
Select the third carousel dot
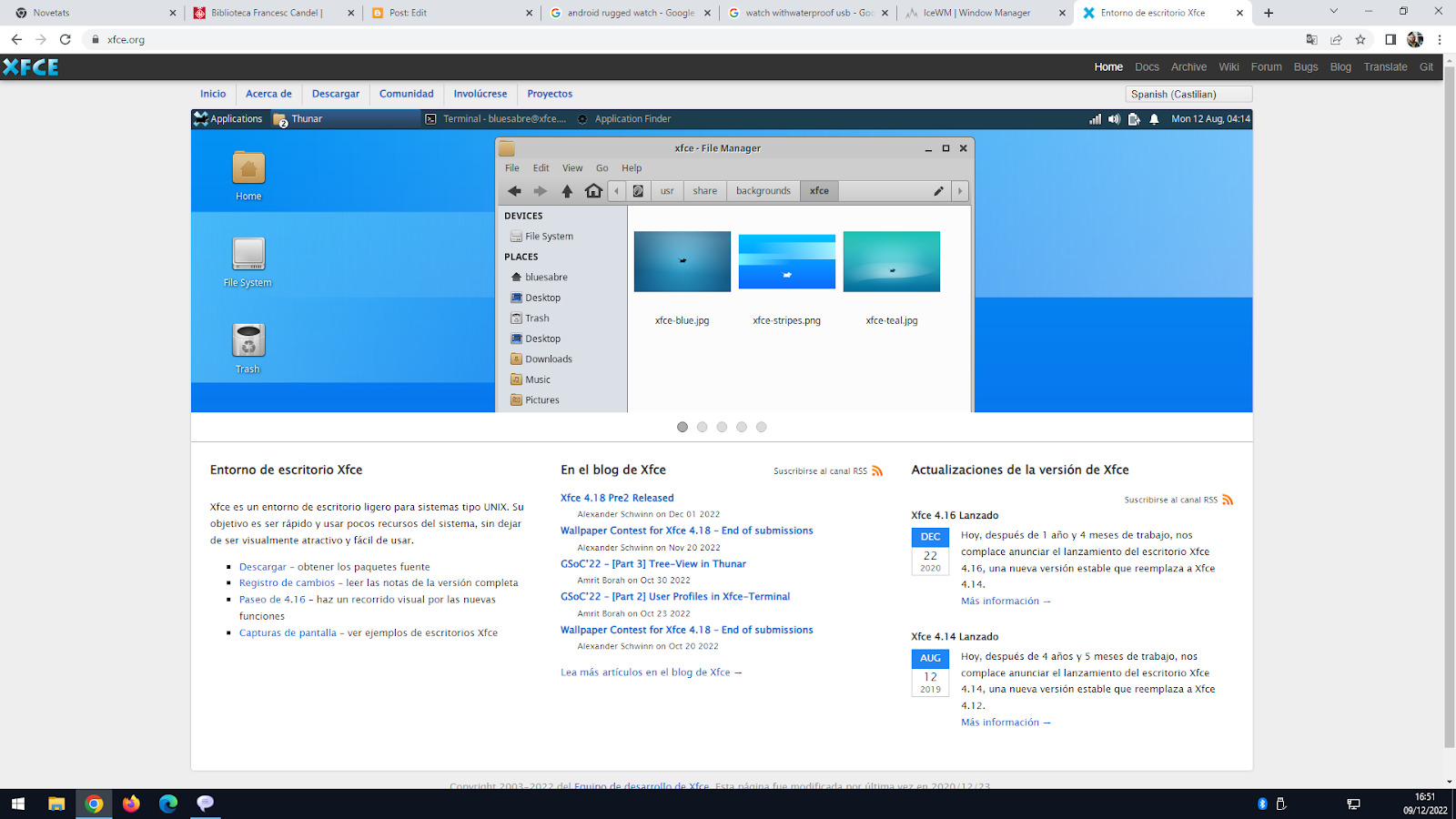[722, 427]
